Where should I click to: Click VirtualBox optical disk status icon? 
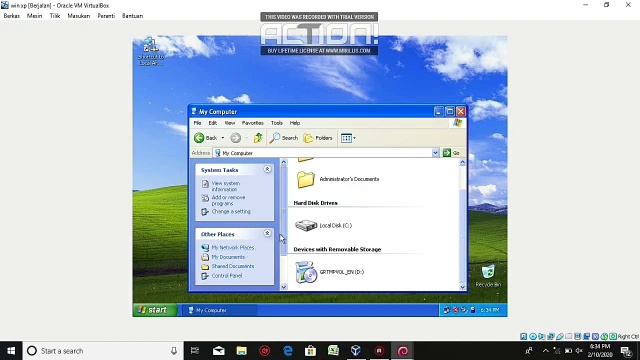(533, 337)
